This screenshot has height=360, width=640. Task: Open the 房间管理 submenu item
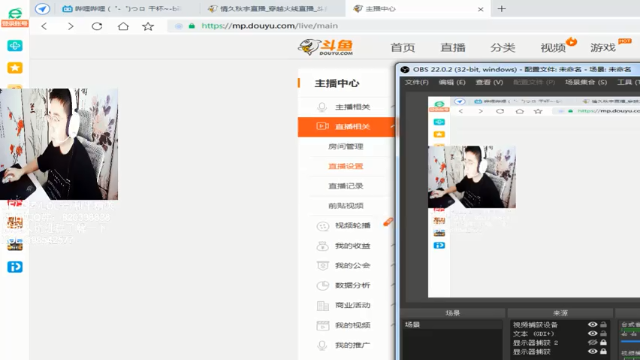click(x=346, y=147)
